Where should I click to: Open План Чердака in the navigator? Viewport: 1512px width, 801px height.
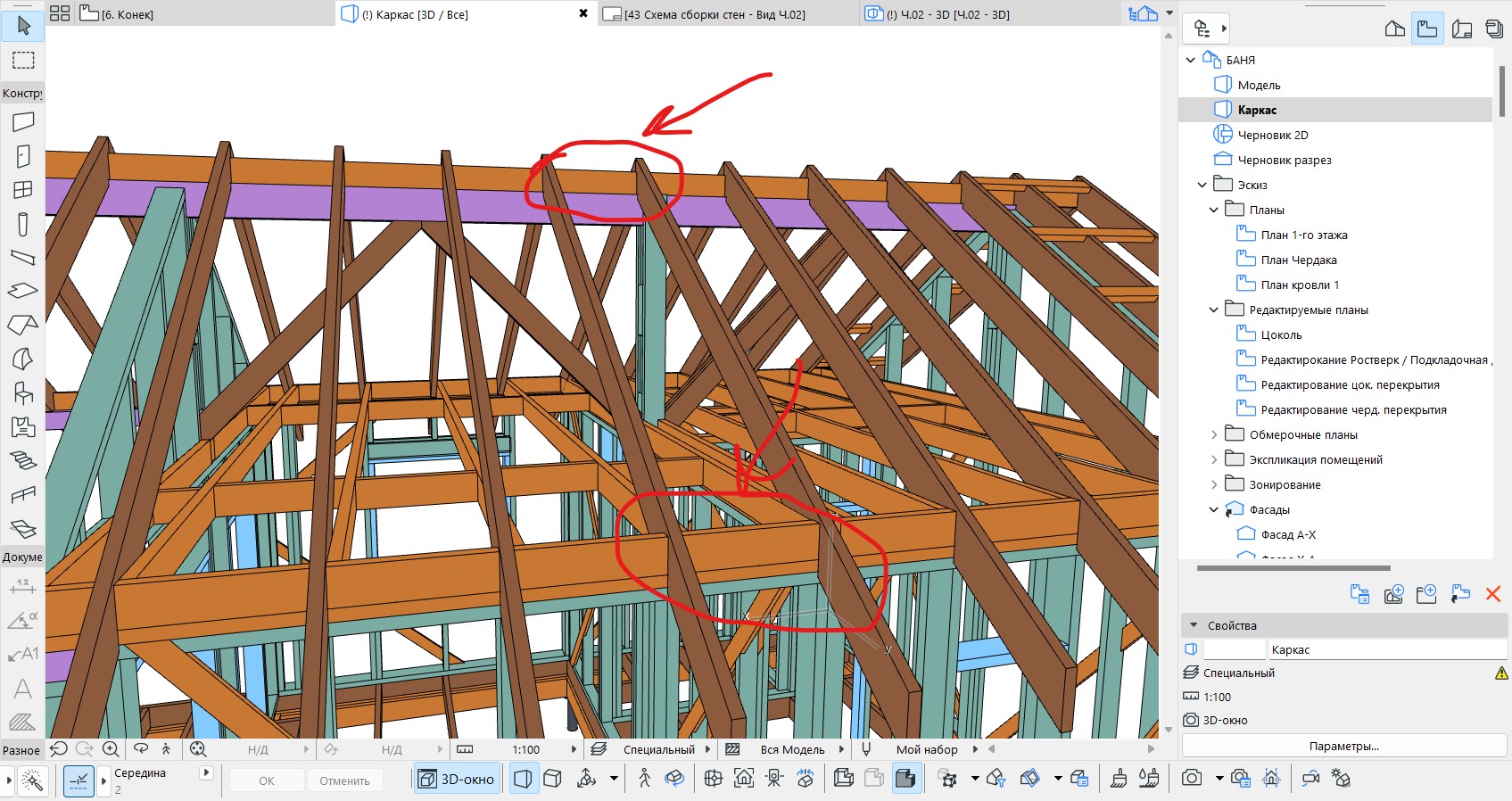[x=1298, y=260]
